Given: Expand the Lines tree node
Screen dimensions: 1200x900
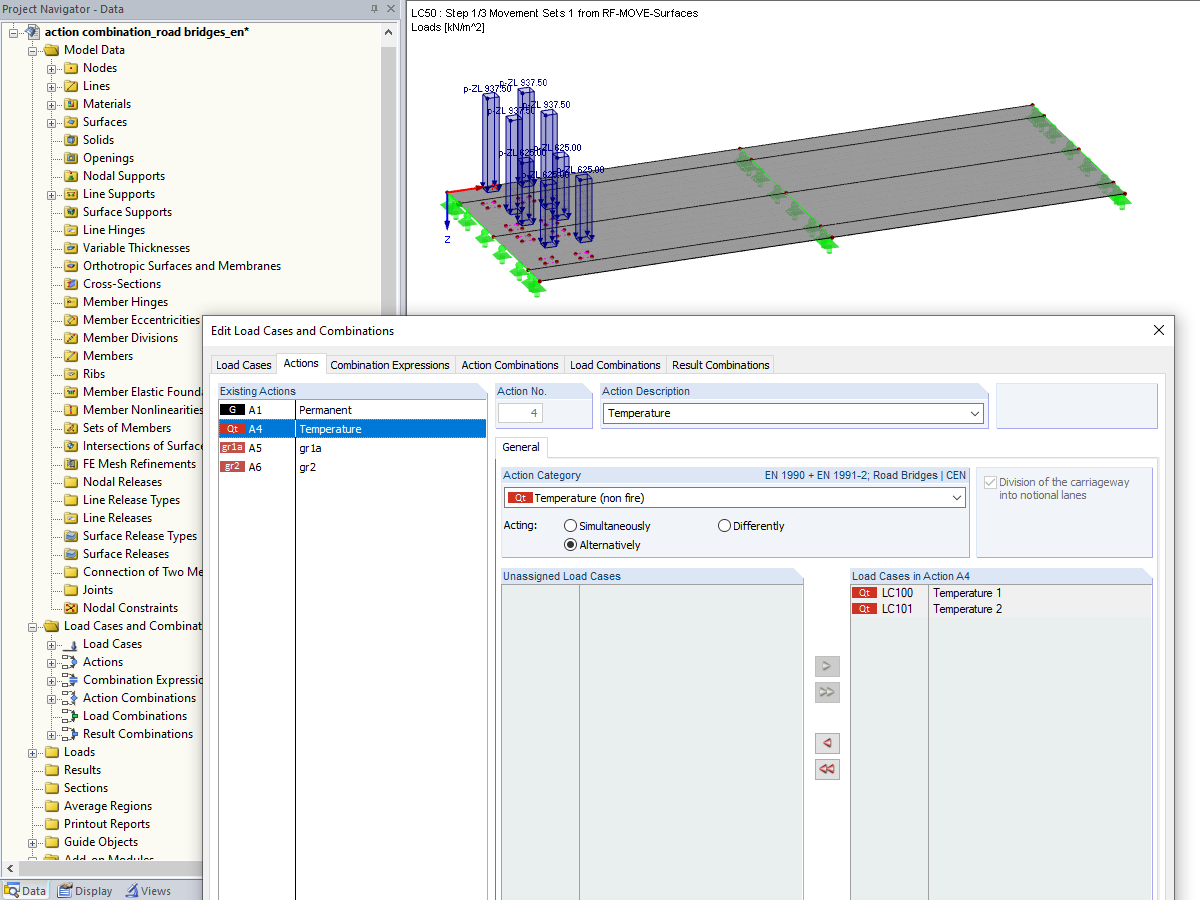Looking at the screenshot, I should click(x=52, y=86).
